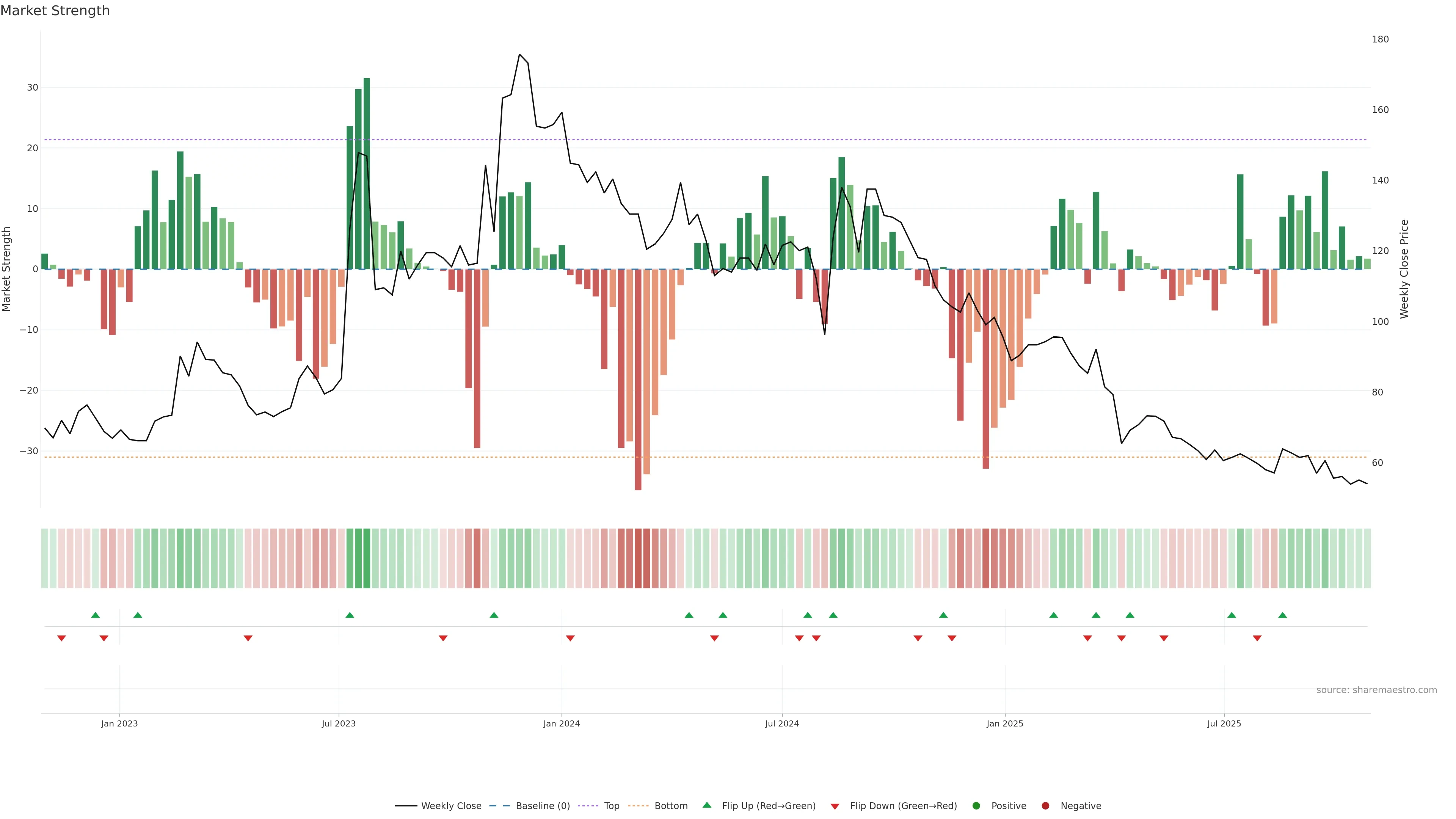Click the rightmost green flip-up triangle marker

coord(1282,615)
